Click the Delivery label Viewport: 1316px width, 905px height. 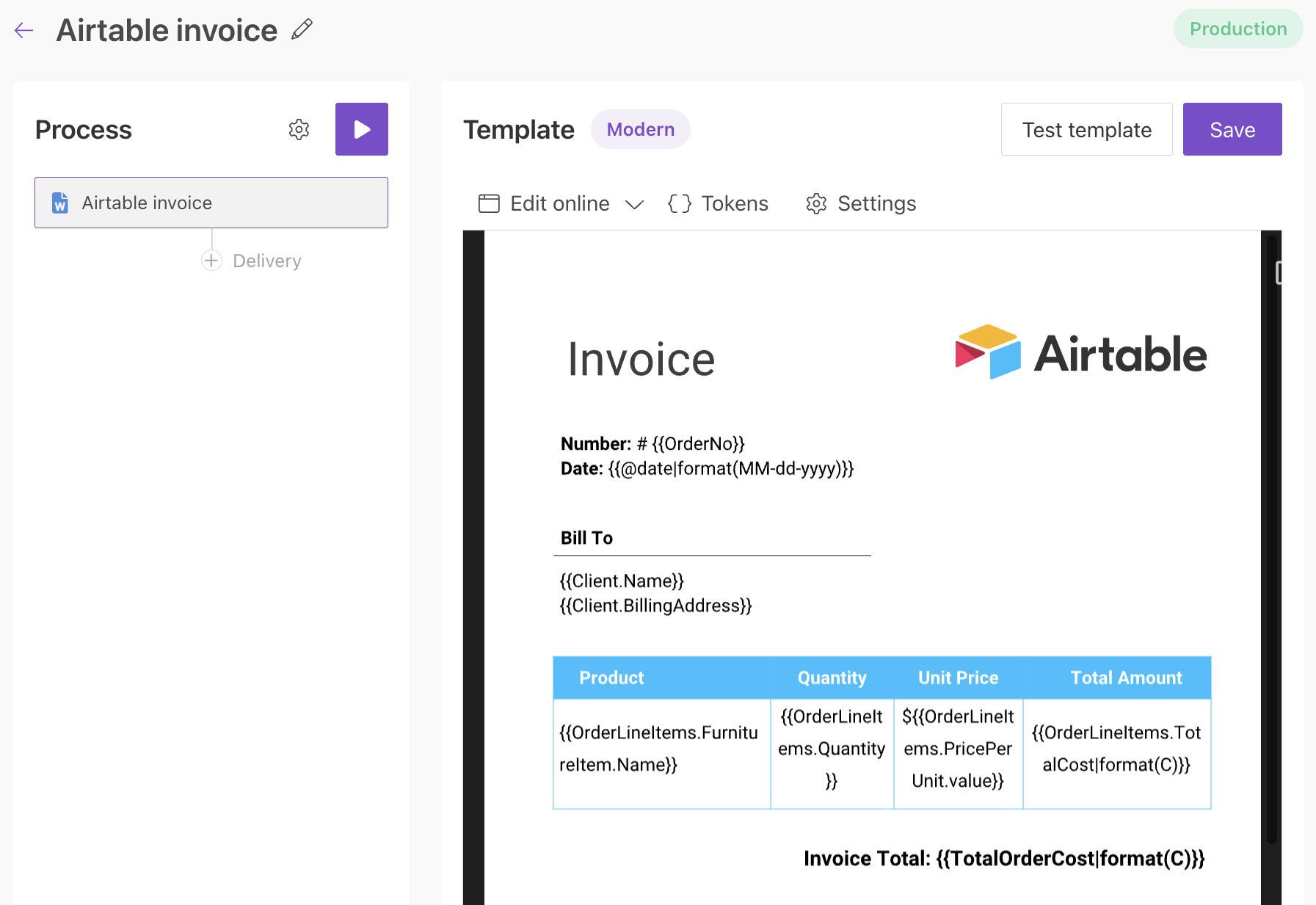tap(266, 261)
